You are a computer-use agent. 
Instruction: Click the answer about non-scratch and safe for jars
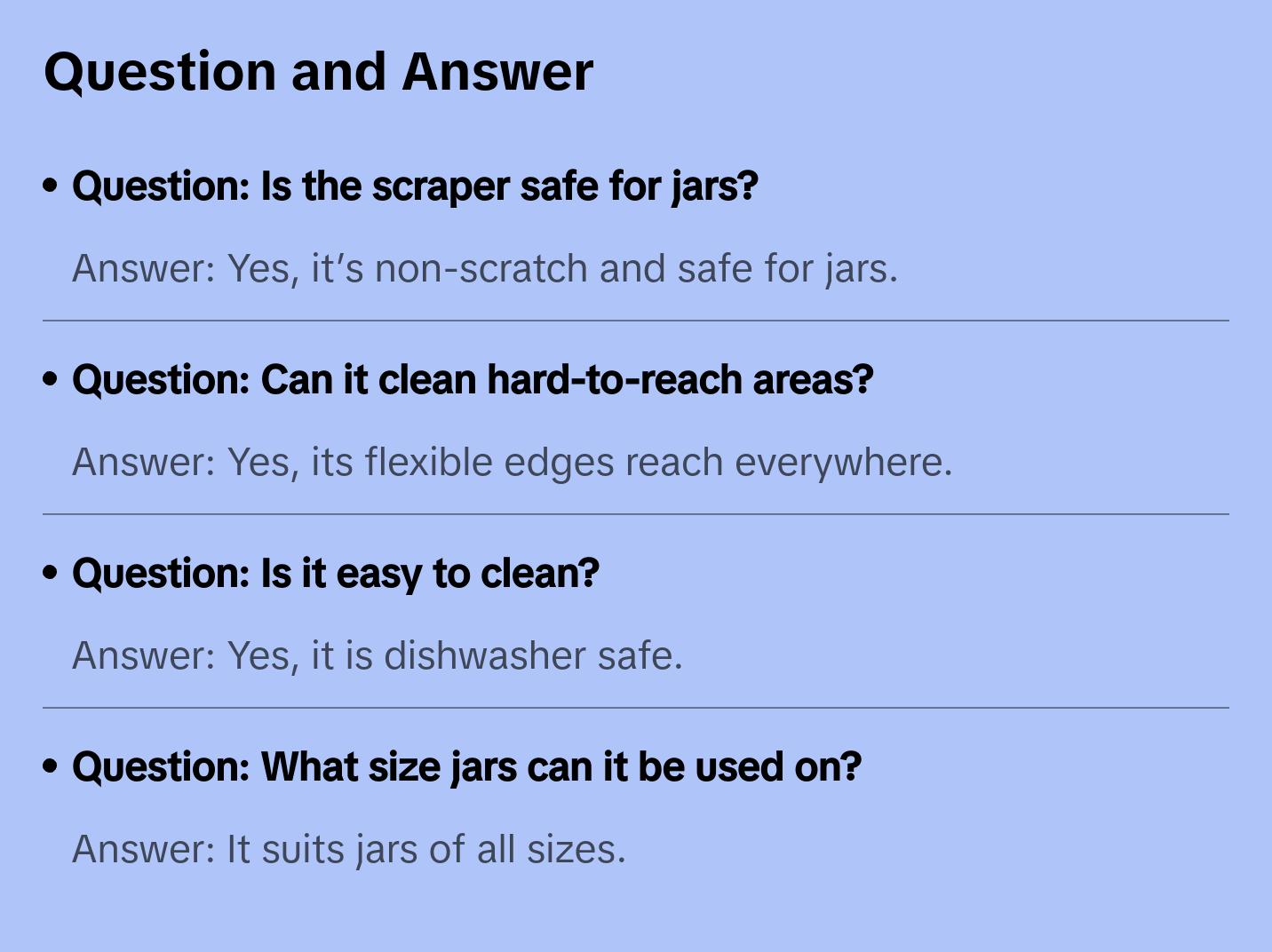[485, 268]
